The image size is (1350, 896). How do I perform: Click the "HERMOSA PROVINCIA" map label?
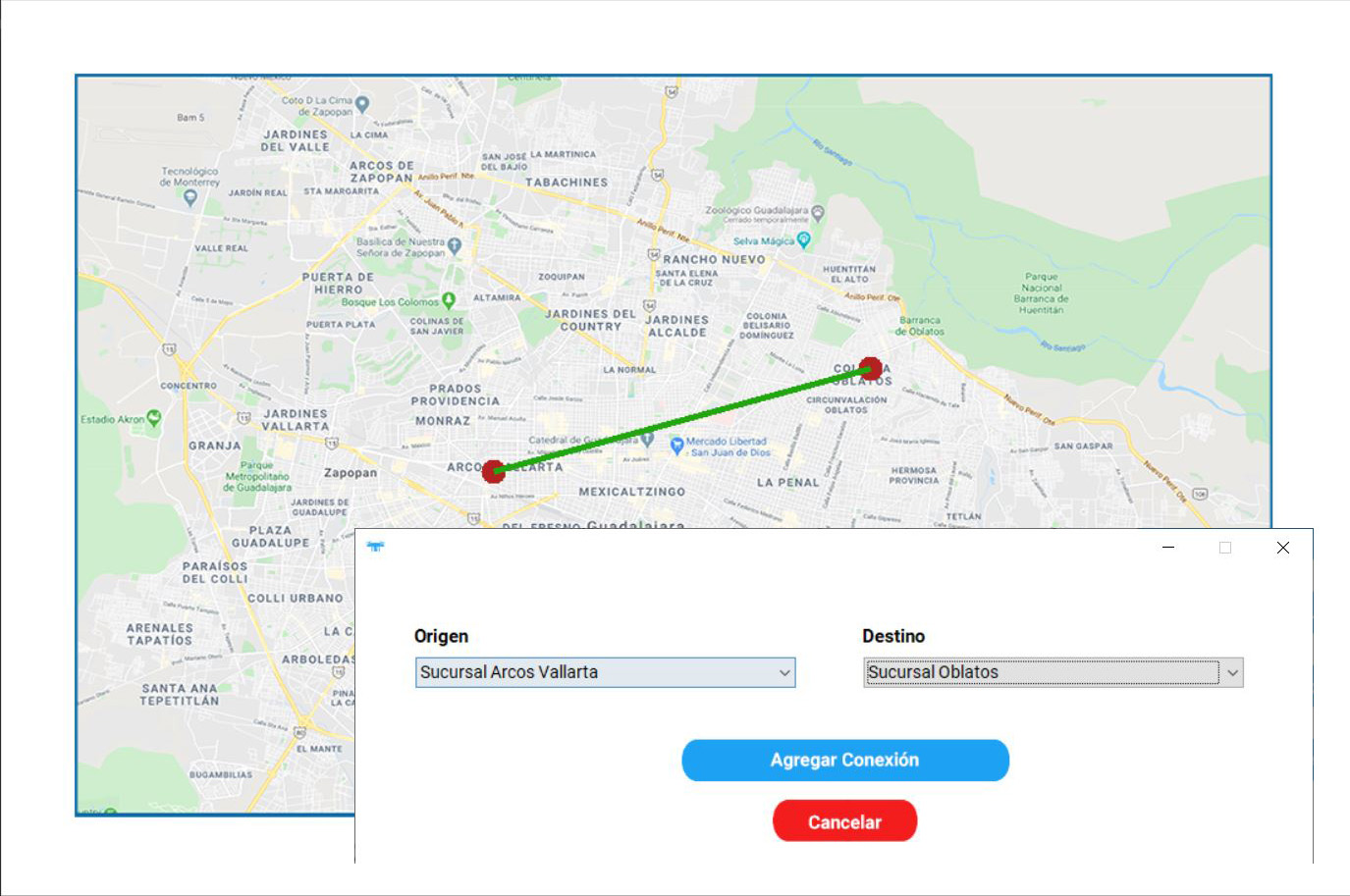[x=913, y=476]
